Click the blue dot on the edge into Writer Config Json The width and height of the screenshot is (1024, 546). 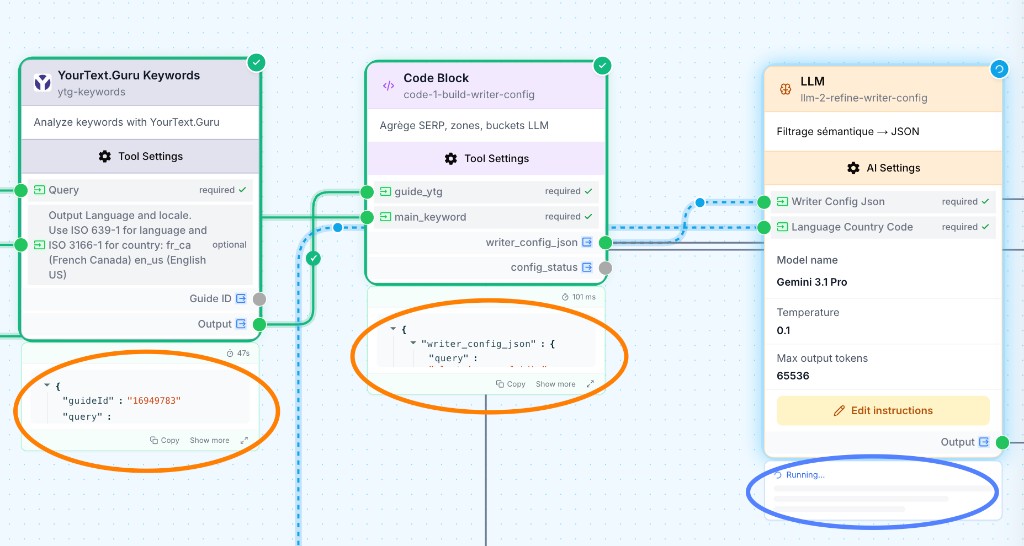699,202
